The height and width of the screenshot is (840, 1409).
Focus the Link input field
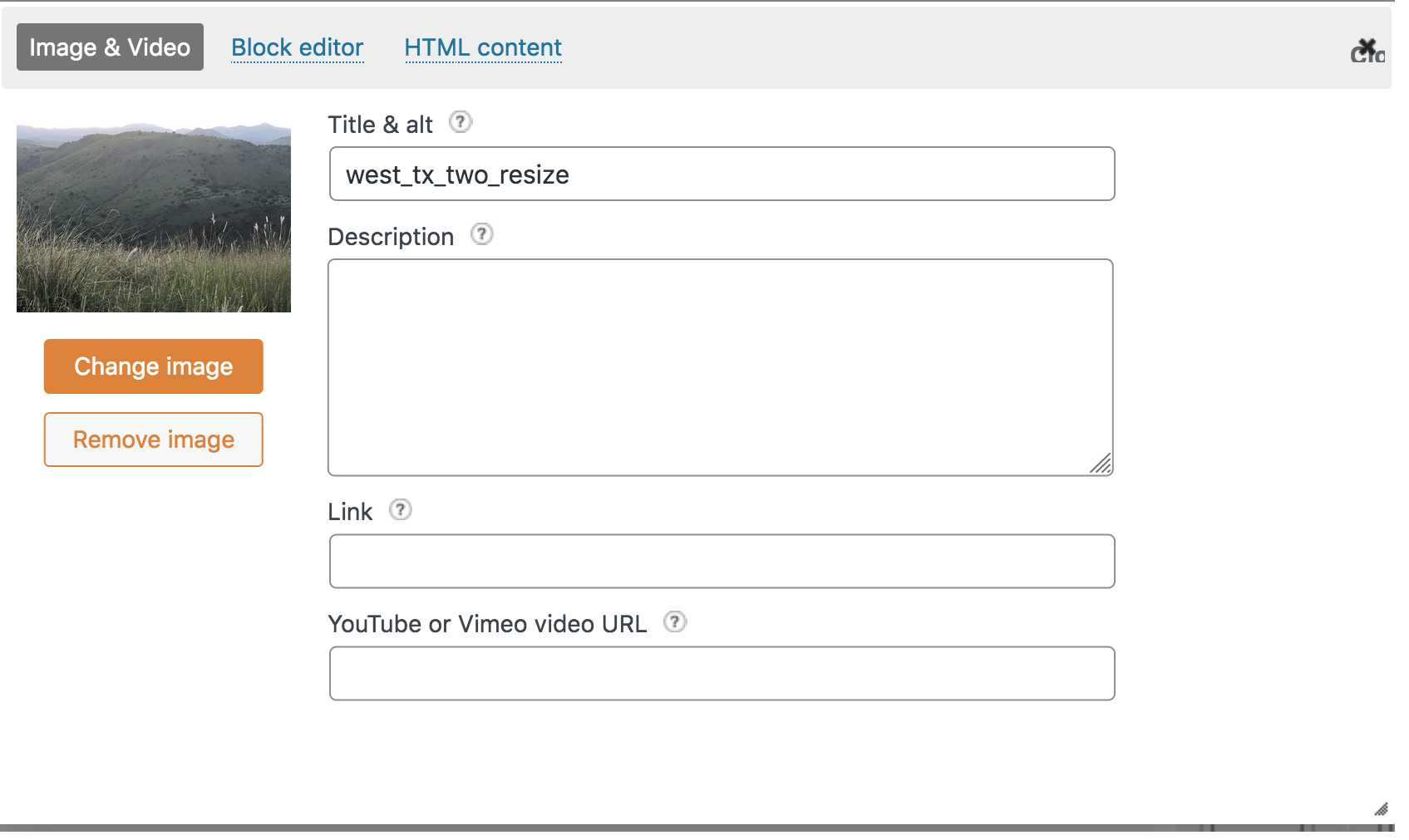(722, 561)
